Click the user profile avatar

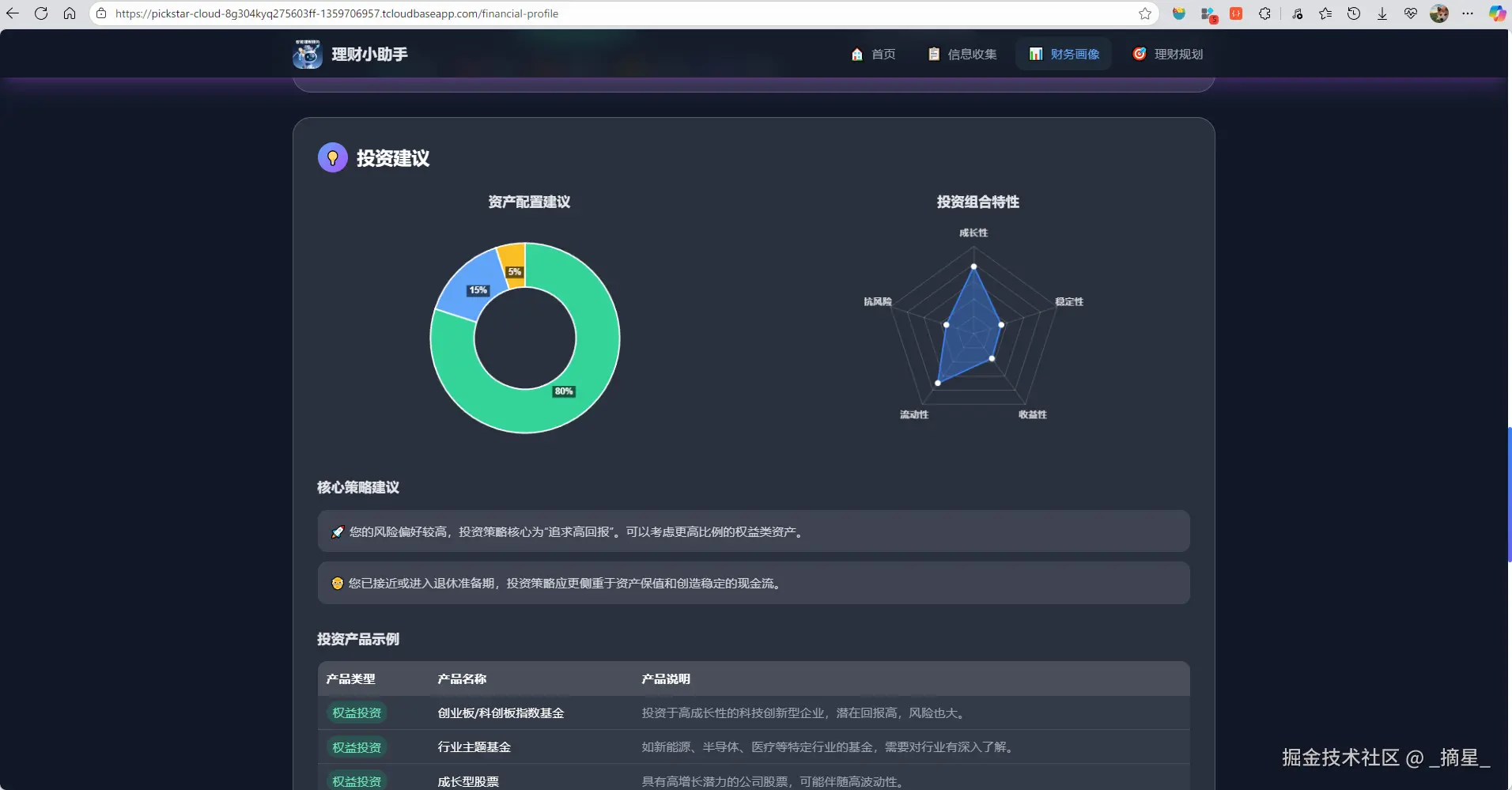point(1439,13)
